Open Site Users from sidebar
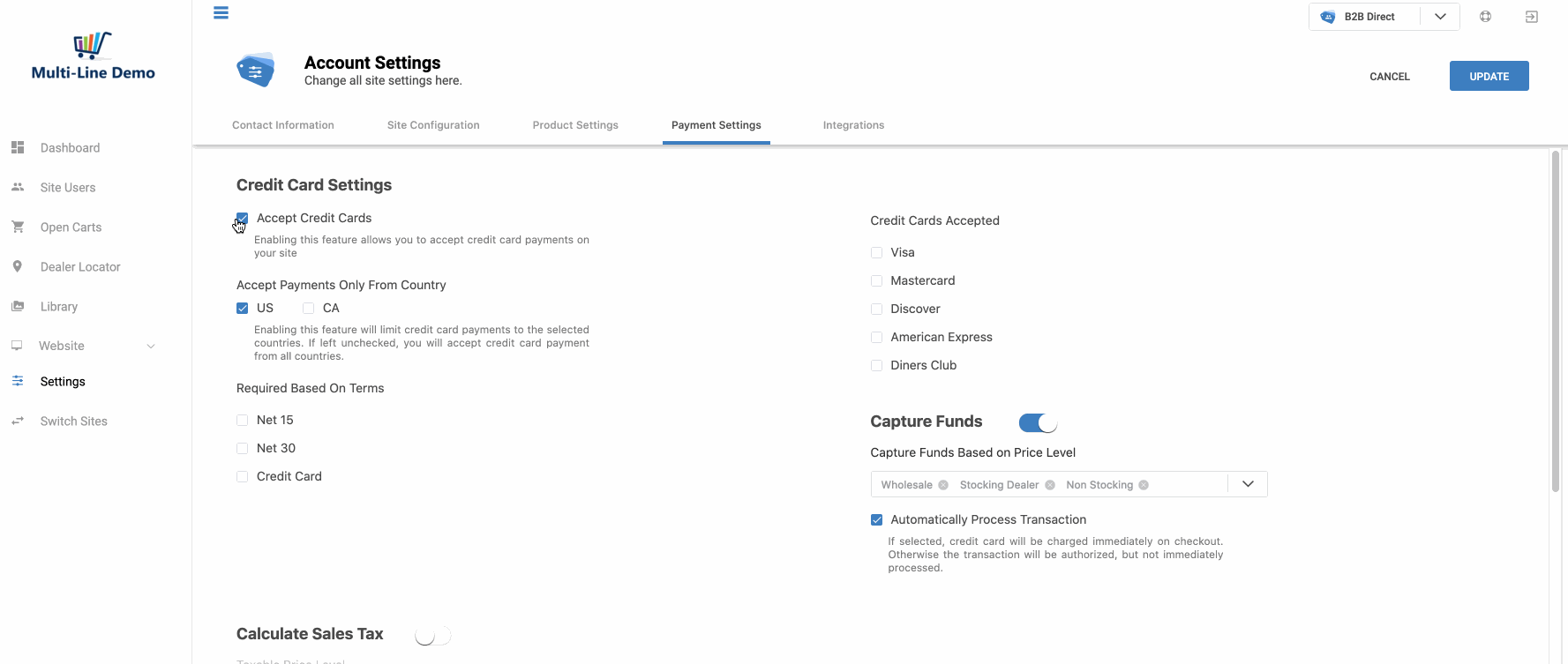Screen dimensions: 1568x664 click(68, 187)
